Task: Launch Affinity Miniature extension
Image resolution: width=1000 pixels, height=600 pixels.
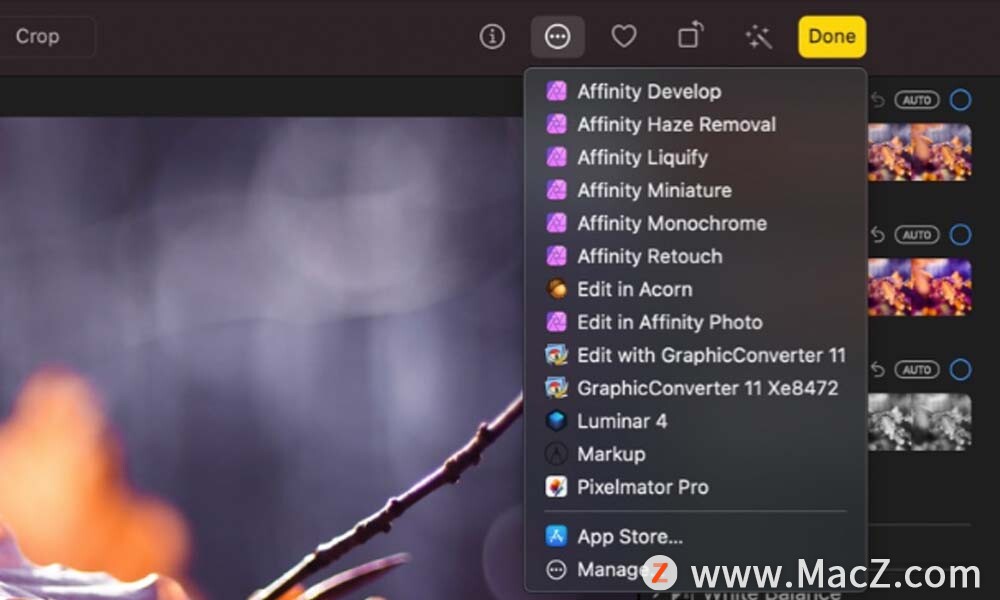Action: pos(695,191)
